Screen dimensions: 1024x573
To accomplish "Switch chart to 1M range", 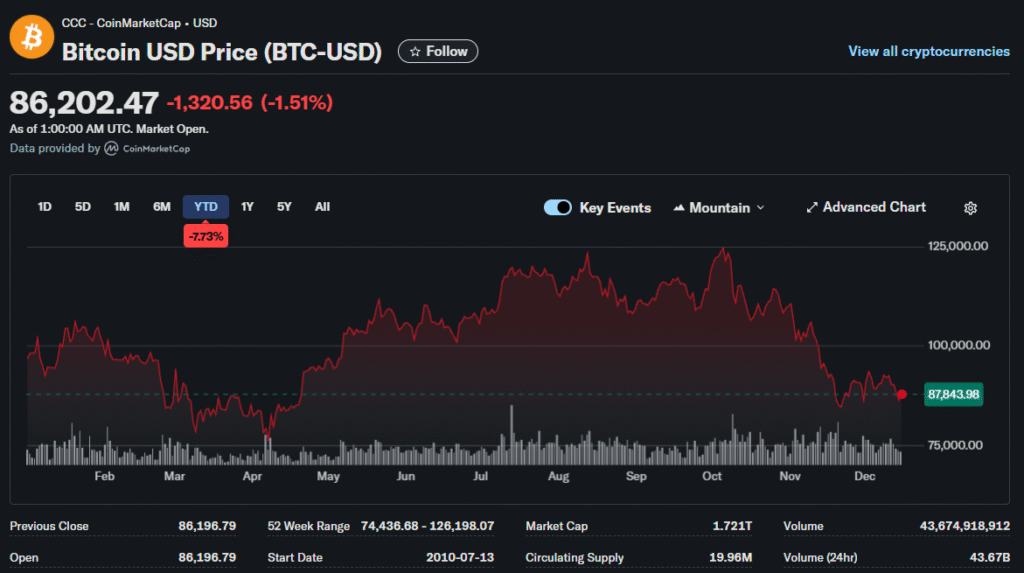I will coord(122,207).
